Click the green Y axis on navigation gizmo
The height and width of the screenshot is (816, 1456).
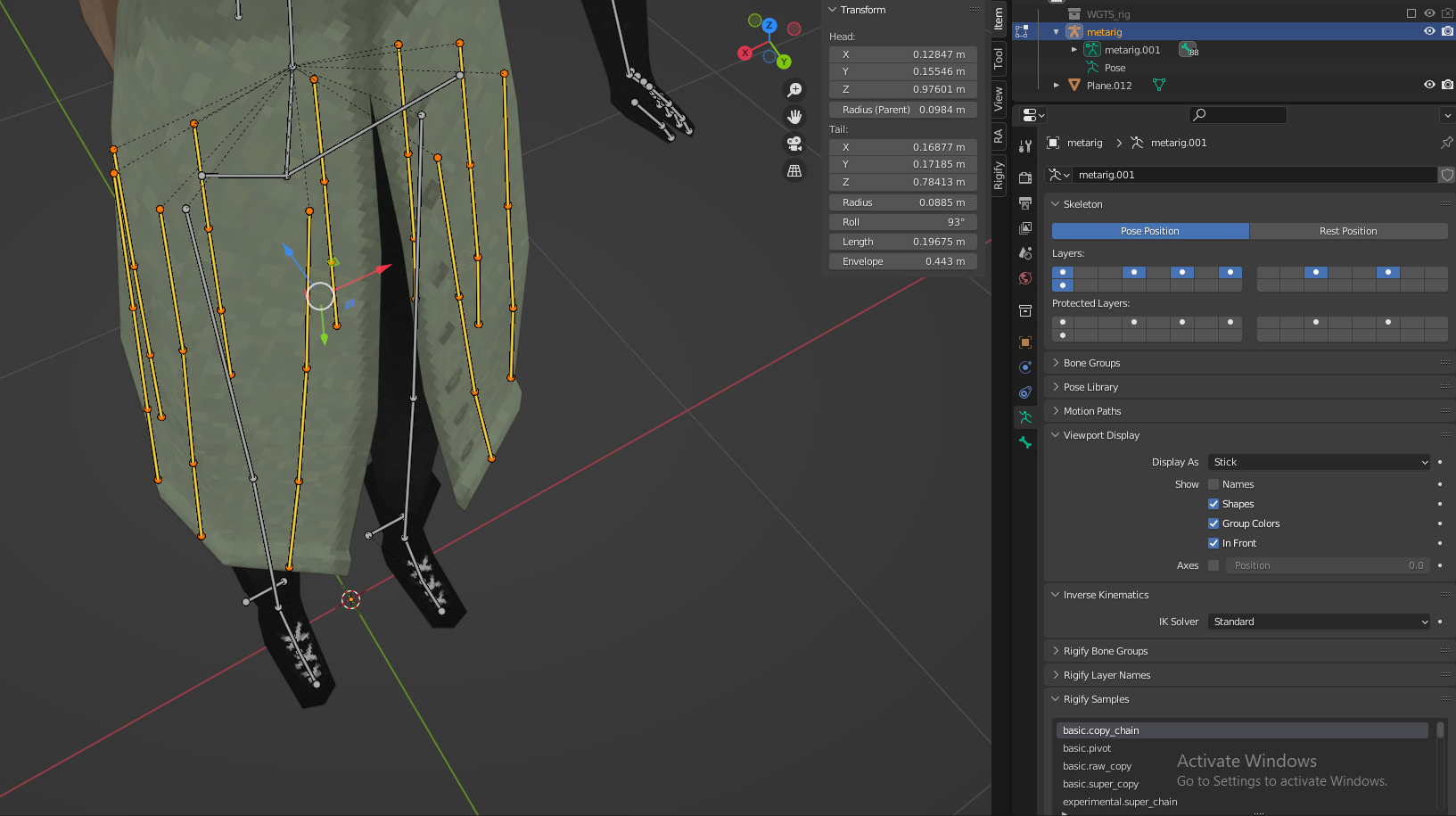coord(784,62)
